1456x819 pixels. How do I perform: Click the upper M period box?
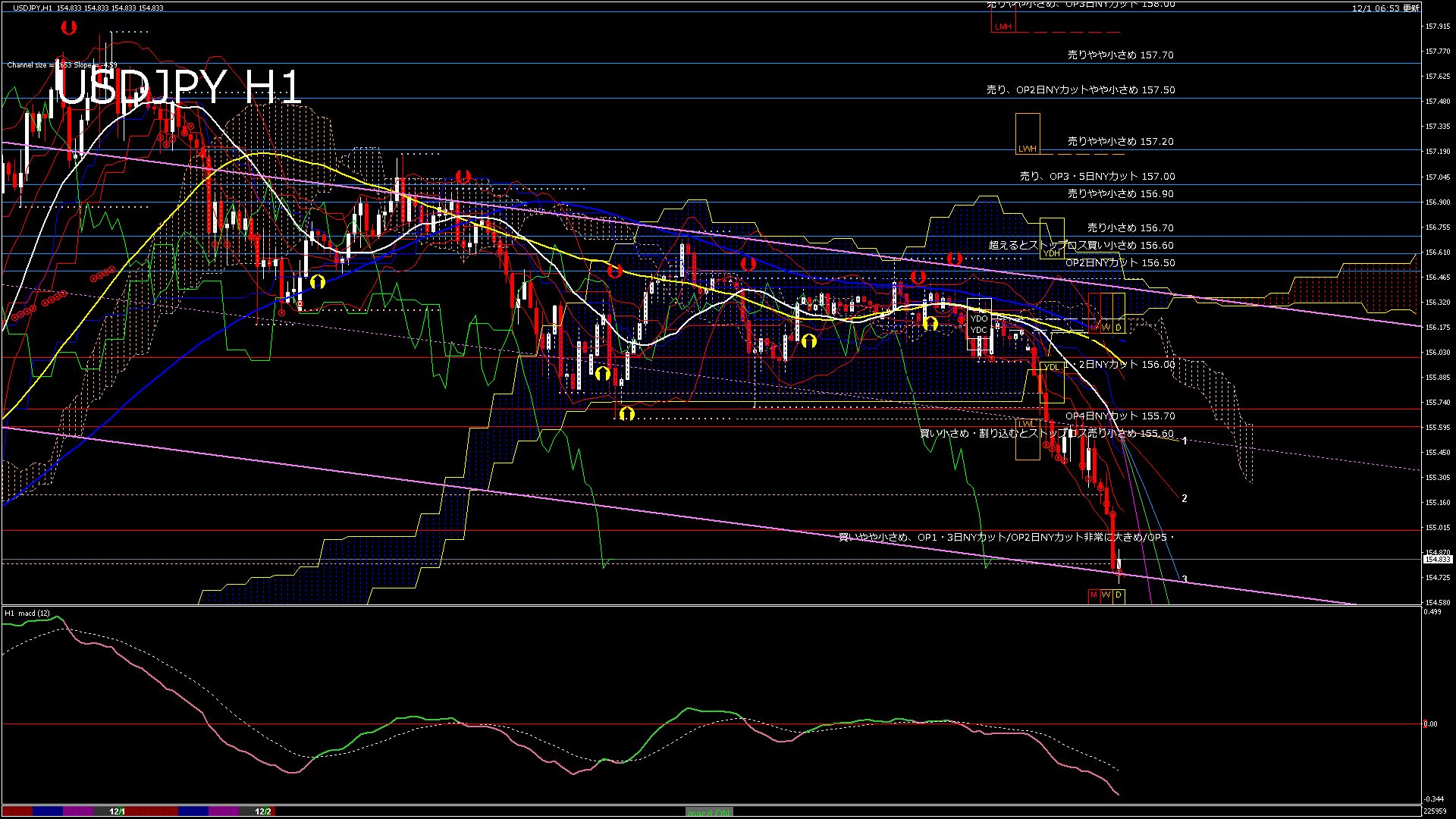[1094, 327]
